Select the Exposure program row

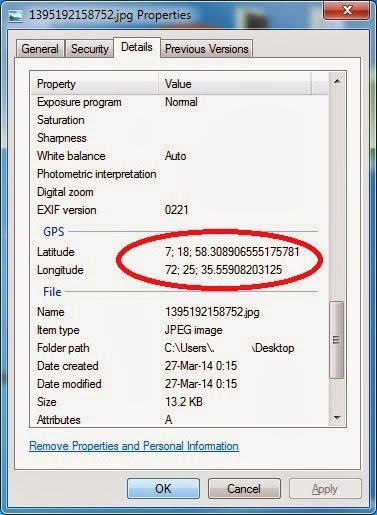point(180,102)
